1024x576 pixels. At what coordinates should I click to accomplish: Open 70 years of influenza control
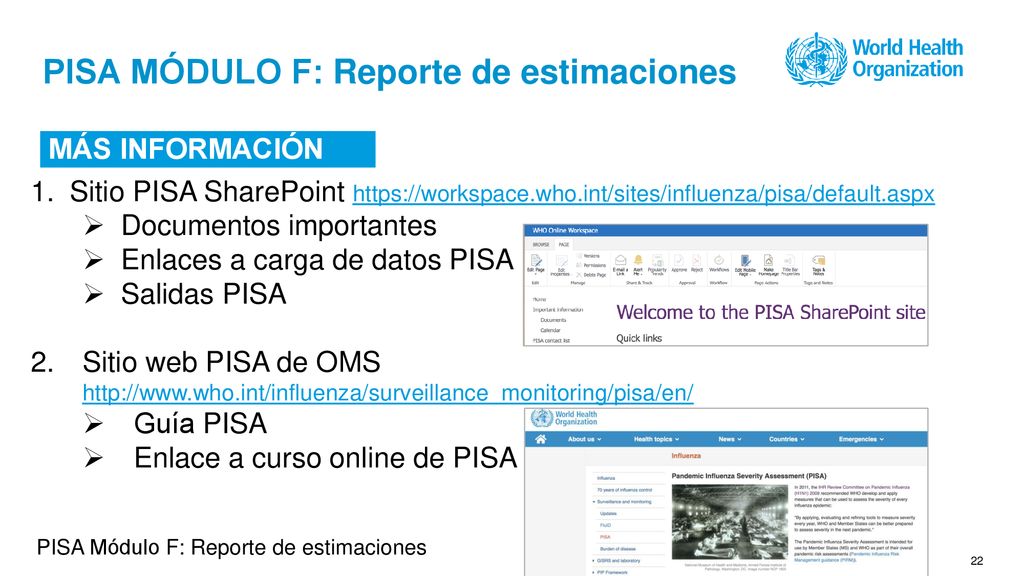coord(624,490)
